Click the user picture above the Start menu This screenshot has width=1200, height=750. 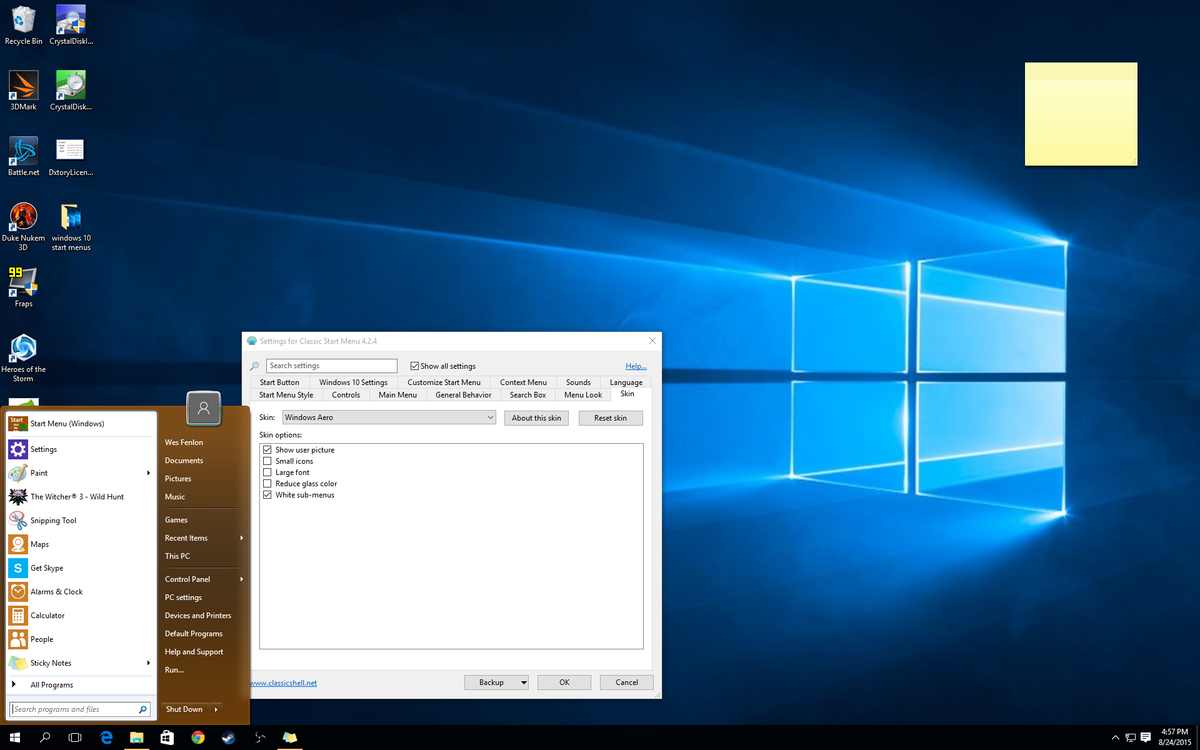pyautogui.click(x=203, y=408)
